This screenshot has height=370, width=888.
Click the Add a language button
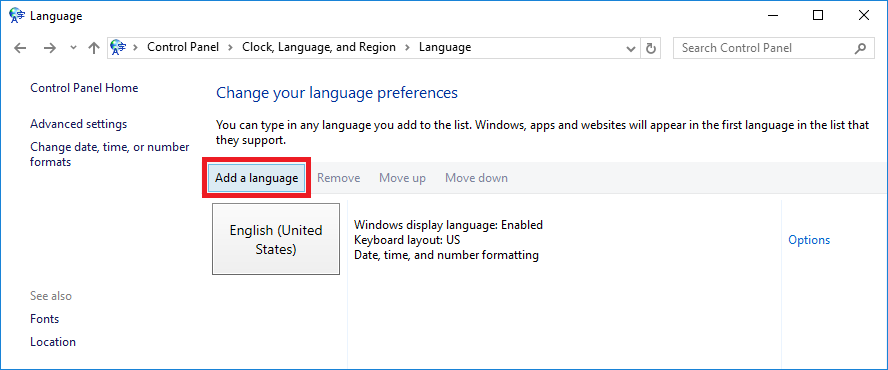pyautogui.click(x=257, y=178)
